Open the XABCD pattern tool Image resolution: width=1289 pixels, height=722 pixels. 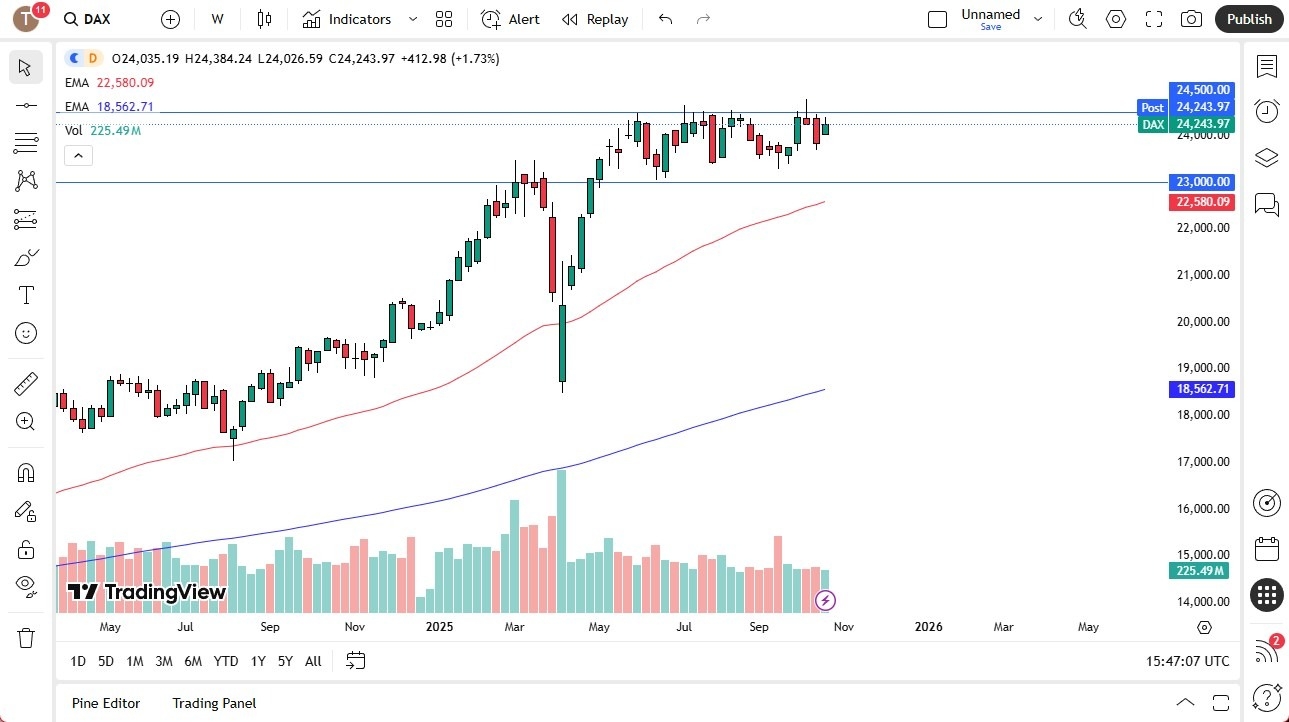27,181
